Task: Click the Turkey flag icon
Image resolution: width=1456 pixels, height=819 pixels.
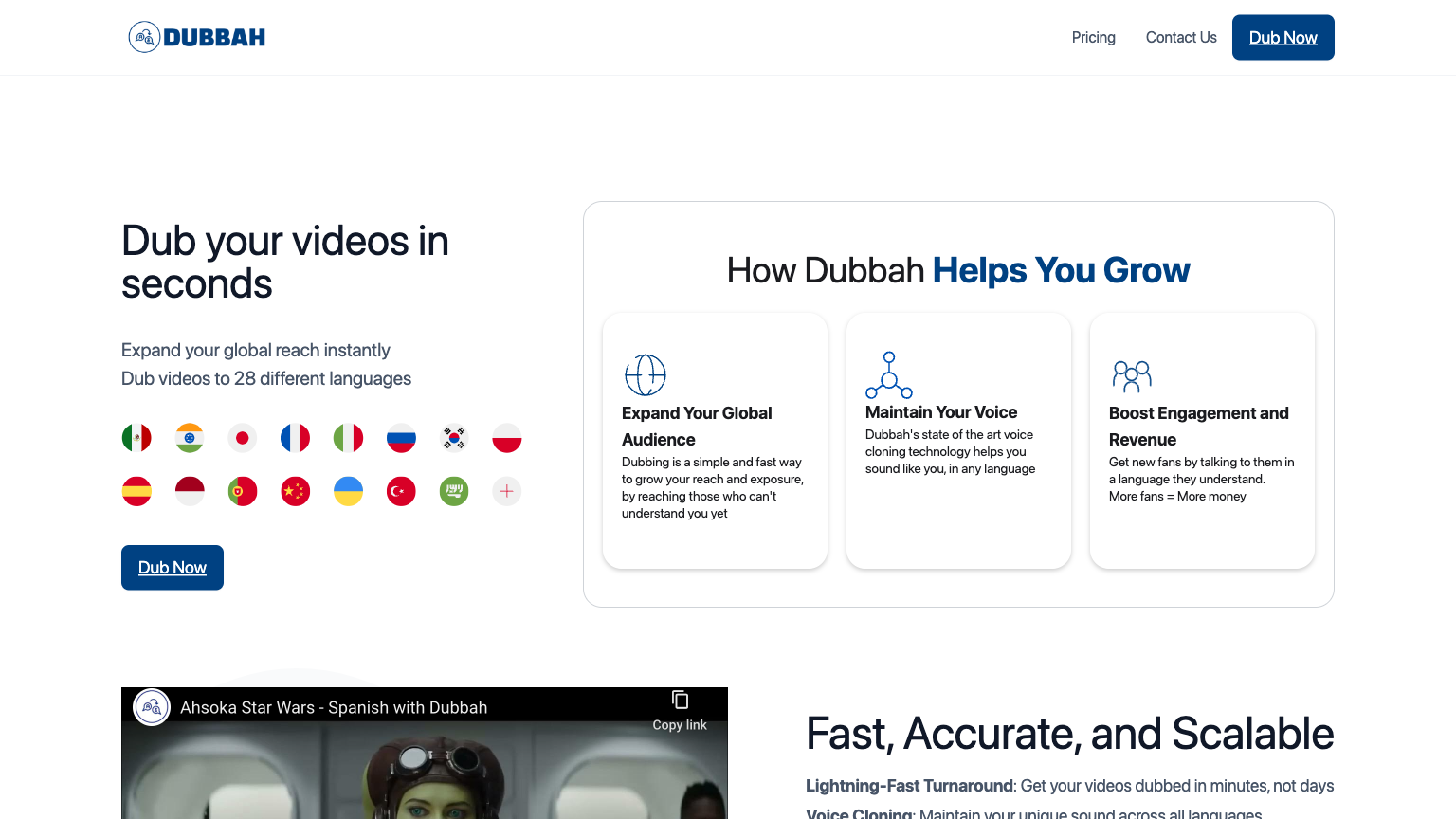Action: click(401, 491)
